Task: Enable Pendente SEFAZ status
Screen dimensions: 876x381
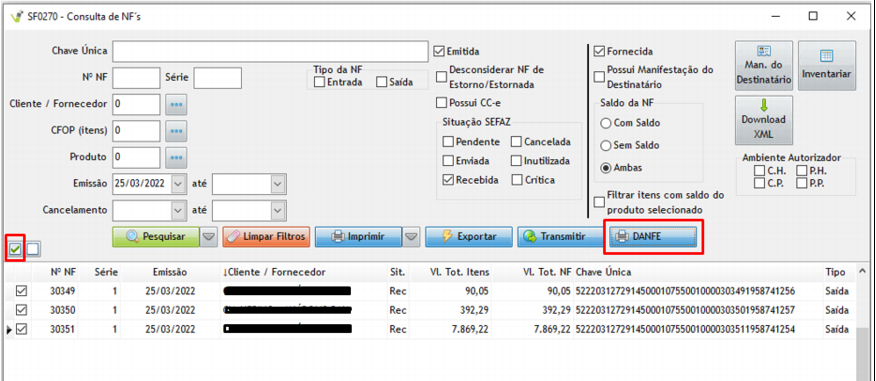Action: 448,142
